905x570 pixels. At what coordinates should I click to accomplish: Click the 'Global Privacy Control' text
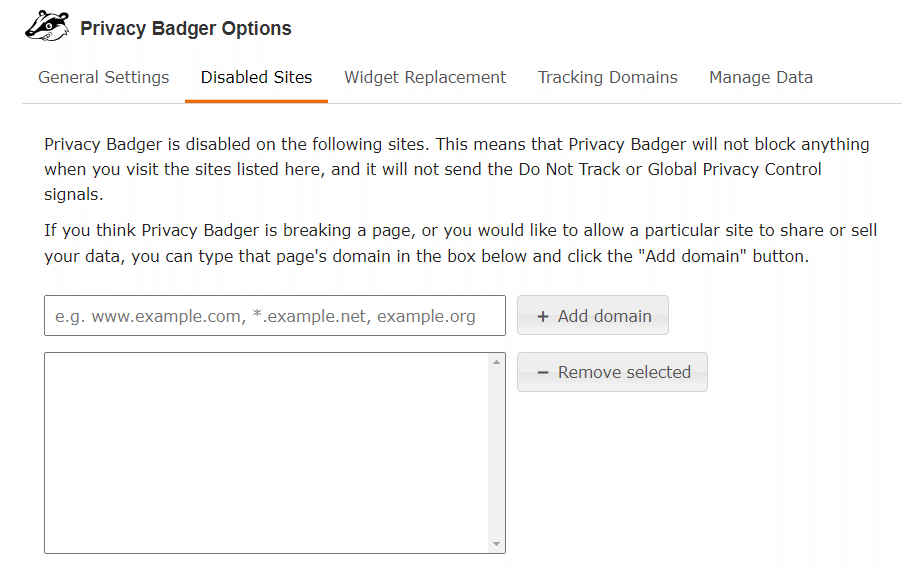(x=735, y=169)
